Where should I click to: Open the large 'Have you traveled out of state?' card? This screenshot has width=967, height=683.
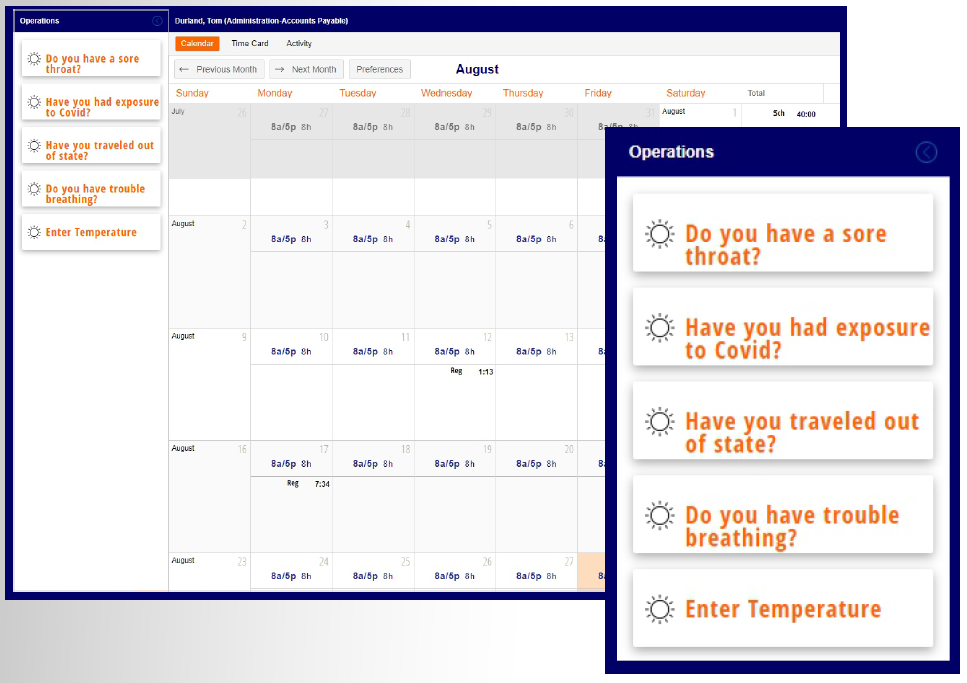click(x=783, y=420)
